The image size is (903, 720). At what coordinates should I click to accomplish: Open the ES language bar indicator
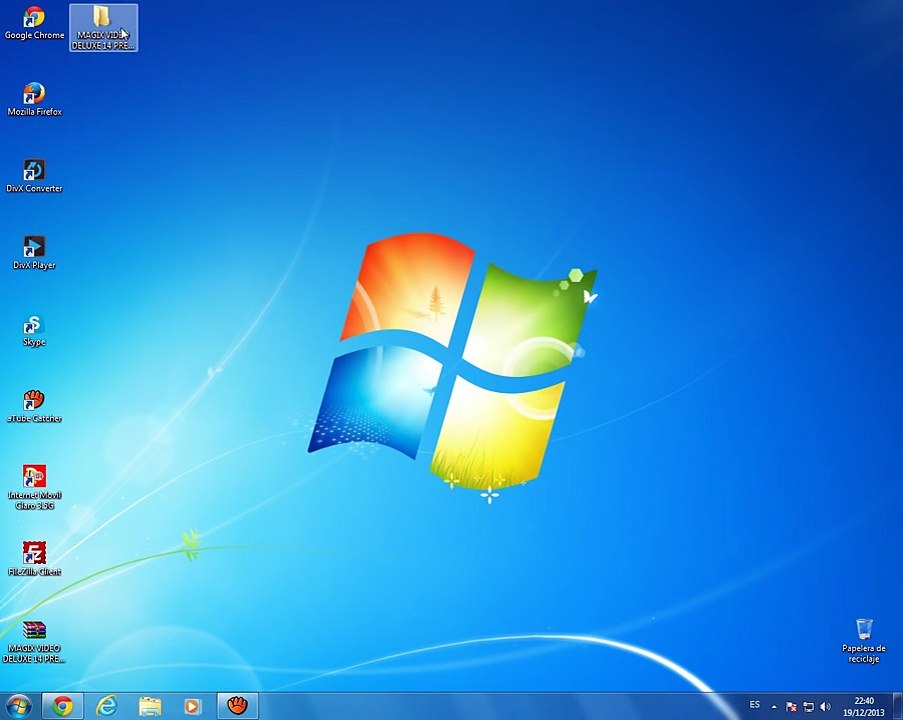[754, 704]
